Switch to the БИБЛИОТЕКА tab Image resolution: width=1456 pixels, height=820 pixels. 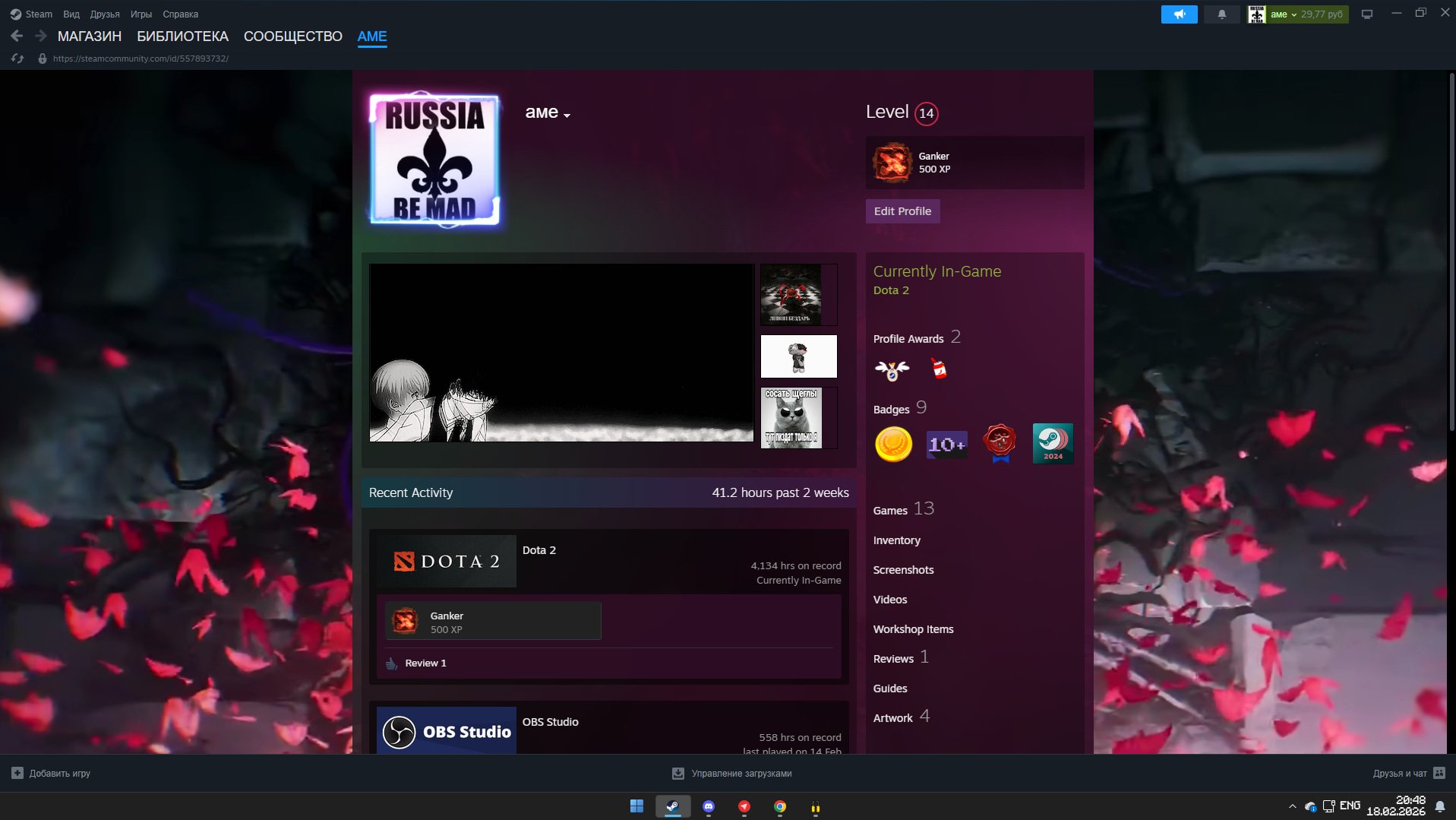tap(182, 36)
